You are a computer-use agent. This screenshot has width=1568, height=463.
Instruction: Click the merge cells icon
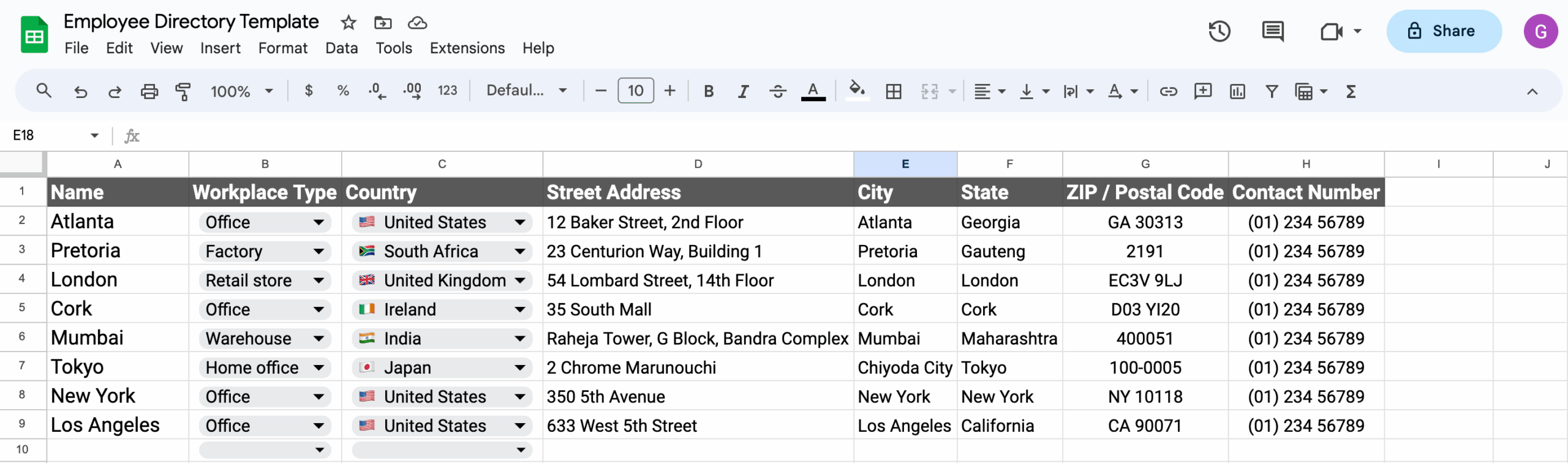930,91
